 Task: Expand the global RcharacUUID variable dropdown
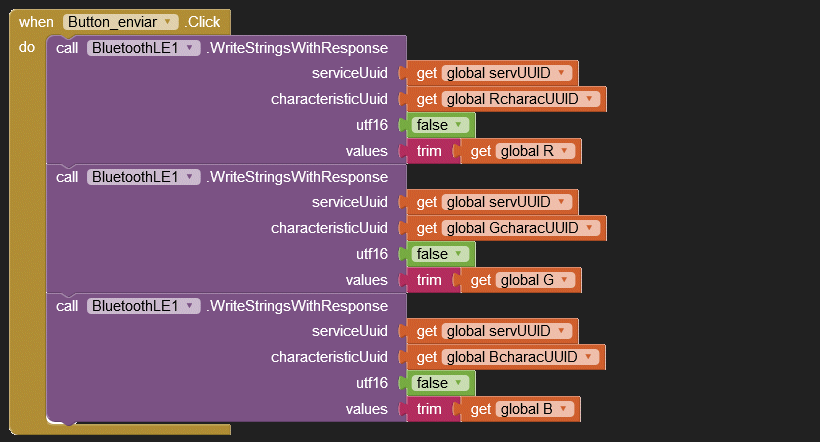click(590, 99)
